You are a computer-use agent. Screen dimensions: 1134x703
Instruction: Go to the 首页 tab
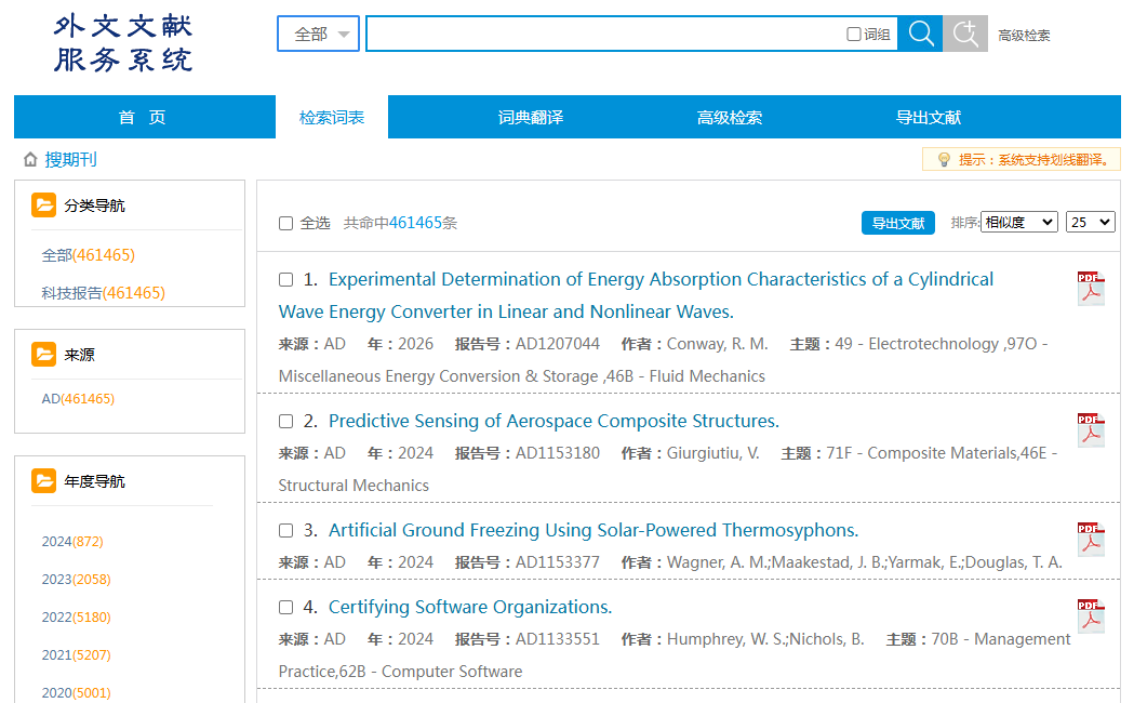click(x=142, y=117)
